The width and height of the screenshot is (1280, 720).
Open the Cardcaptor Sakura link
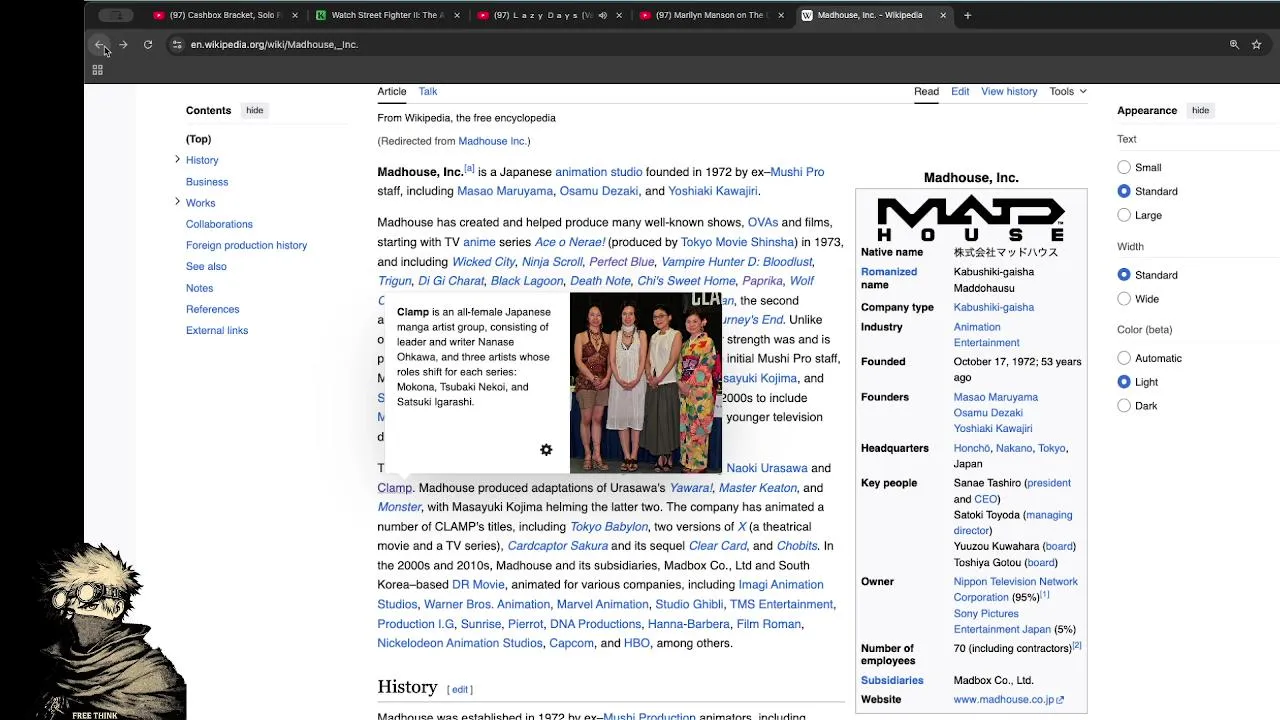(557, 546)
